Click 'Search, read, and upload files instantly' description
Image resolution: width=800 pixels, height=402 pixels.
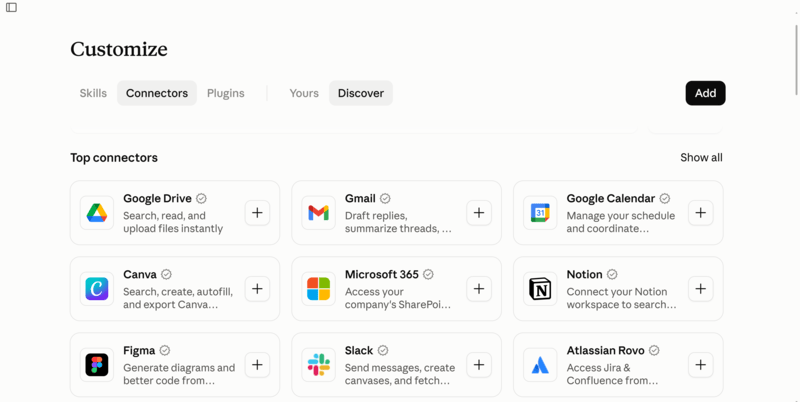coord(173,222)
